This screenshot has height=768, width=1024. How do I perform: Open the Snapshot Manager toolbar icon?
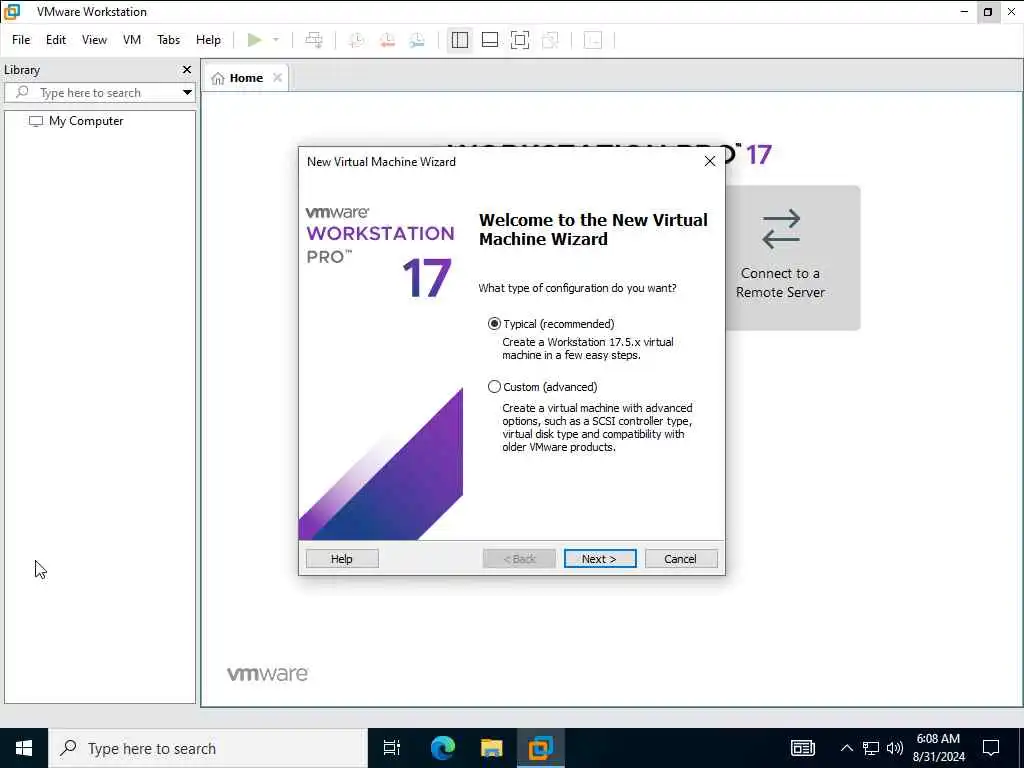pos(417,40)
